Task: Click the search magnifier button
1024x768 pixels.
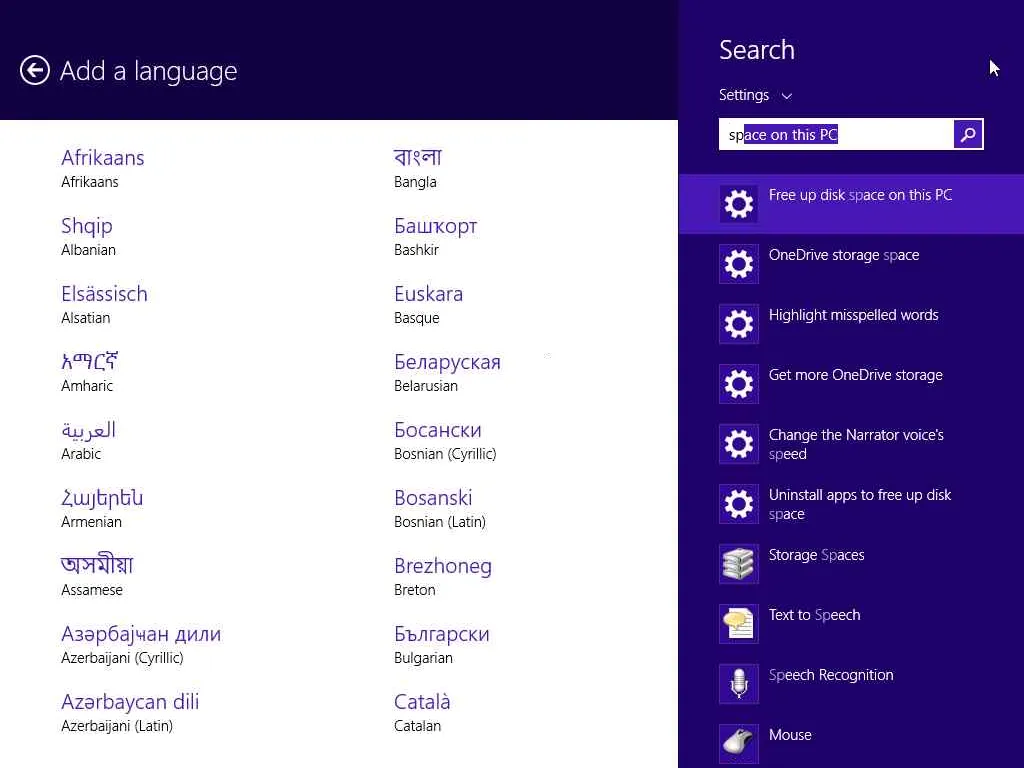Action: pyautogui.click(x=968, y=135)
